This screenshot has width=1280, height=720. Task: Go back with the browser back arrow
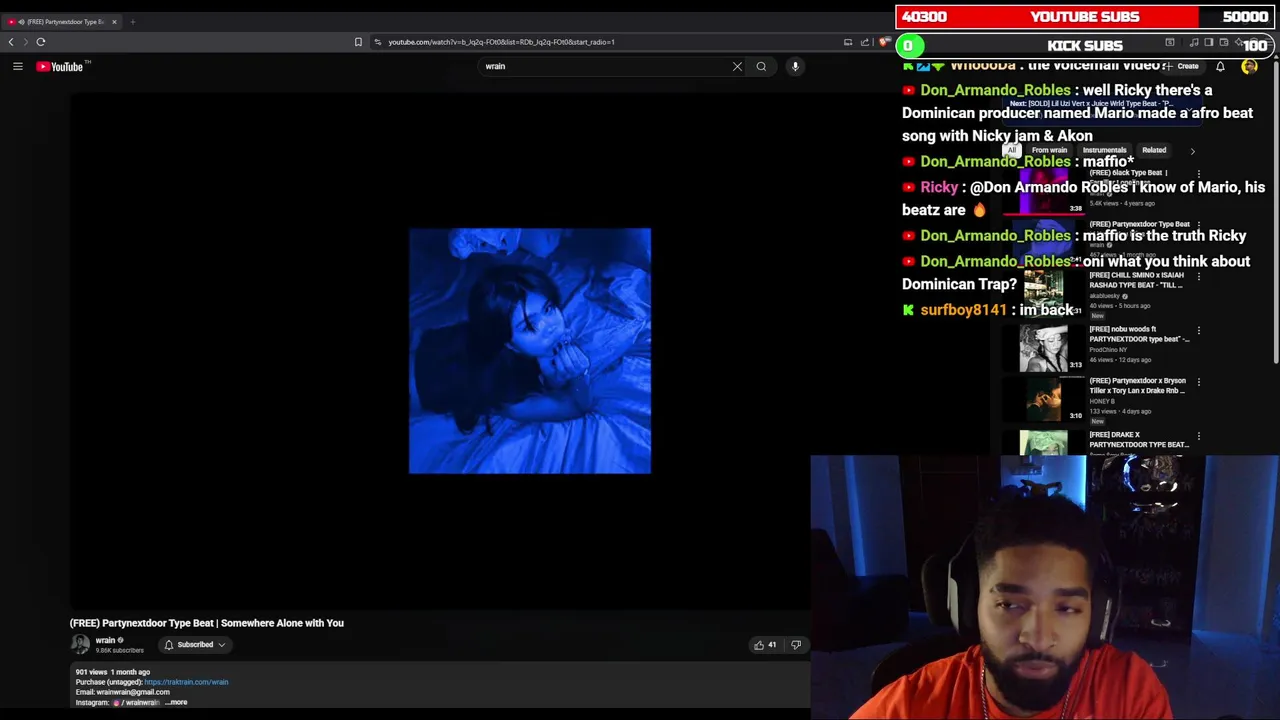coord(11,42)
